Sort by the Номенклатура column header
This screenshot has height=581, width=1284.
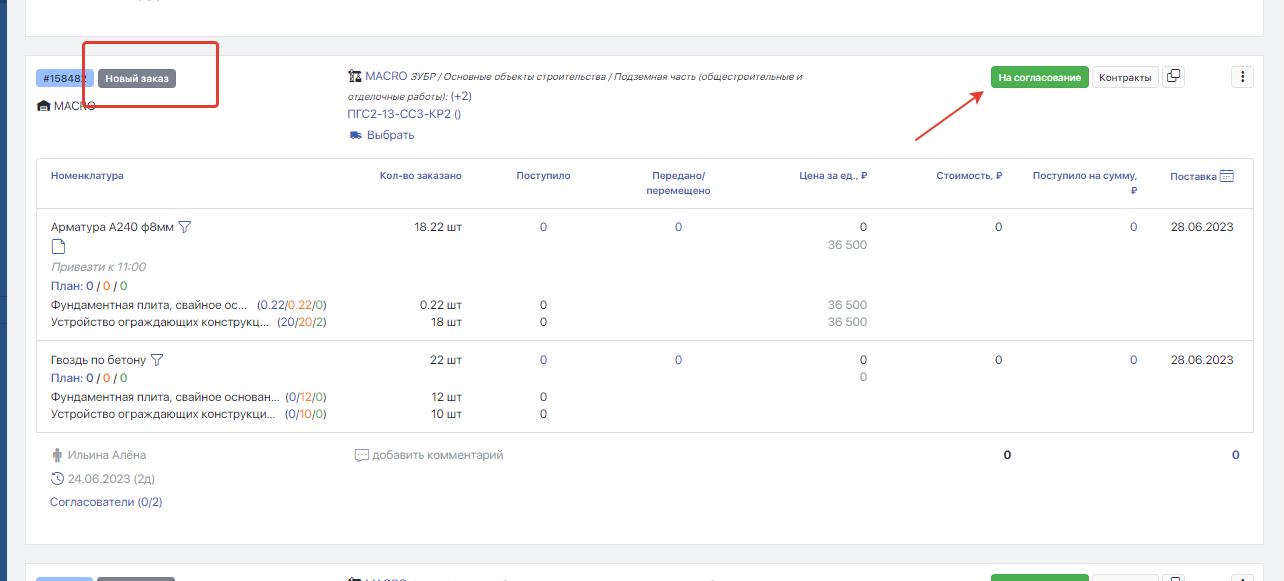click(87, 176)
